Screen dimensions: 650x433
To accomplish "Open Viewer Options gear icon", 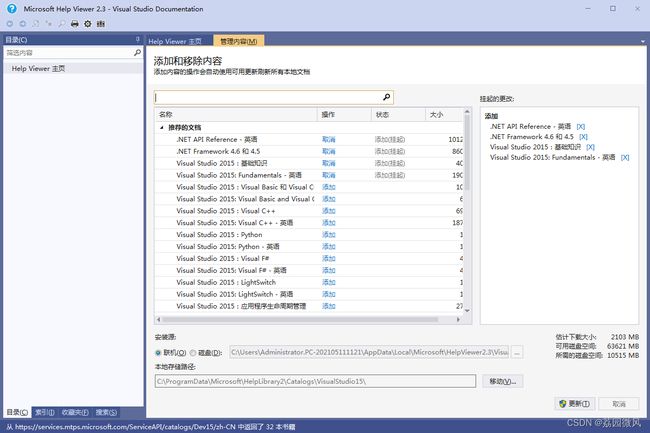I will tap(88, 24).
